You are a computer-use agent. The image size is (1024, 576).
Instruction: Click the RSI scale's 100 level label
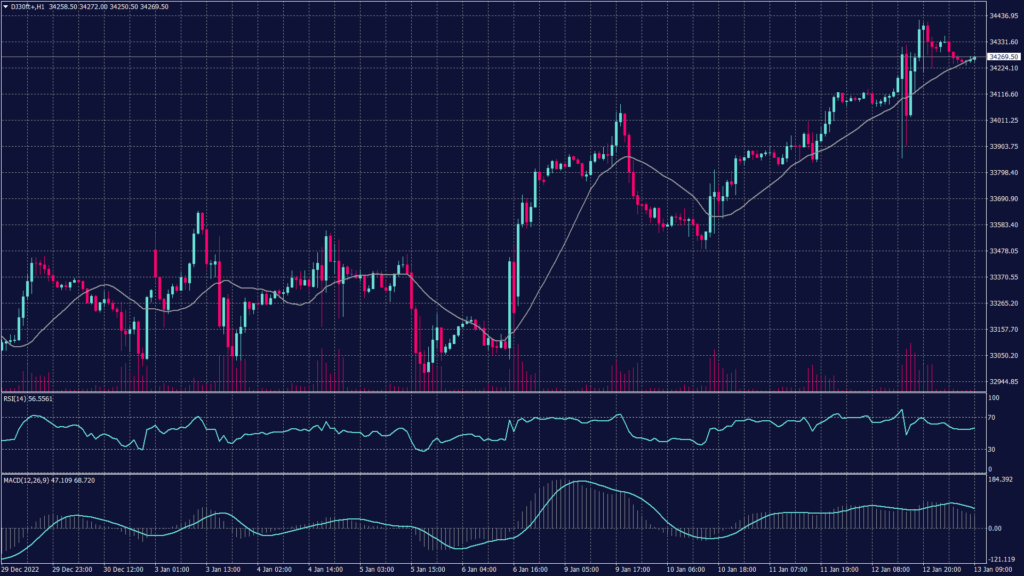[993, 398]
